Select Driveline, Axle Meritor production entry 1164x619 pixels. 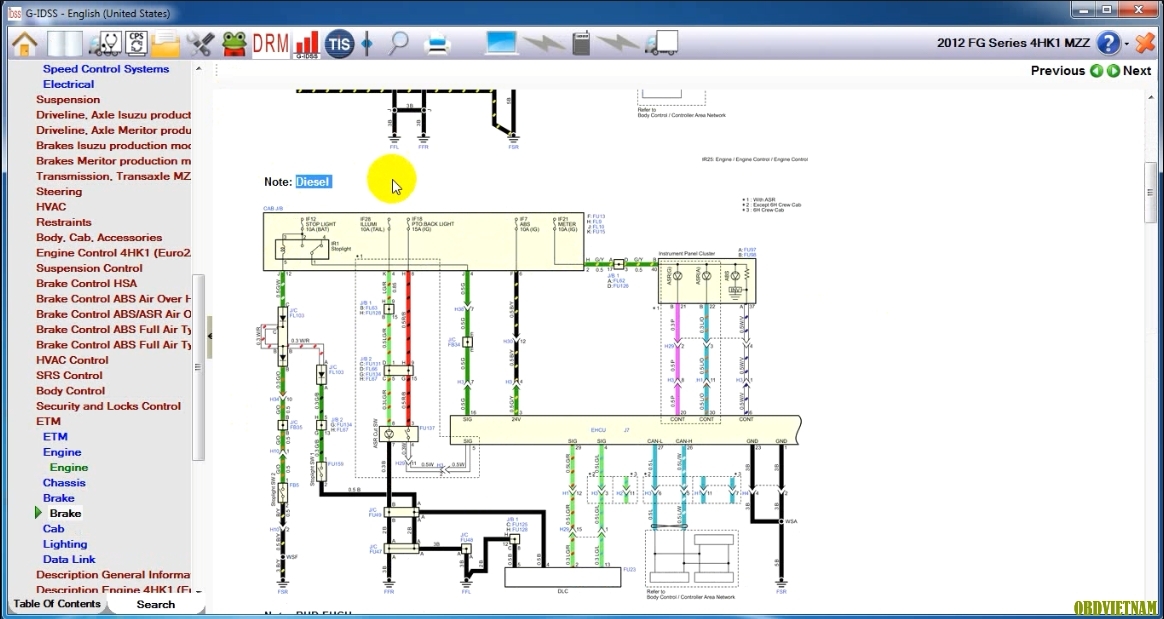pyautogui.click(x=114, y=130)
